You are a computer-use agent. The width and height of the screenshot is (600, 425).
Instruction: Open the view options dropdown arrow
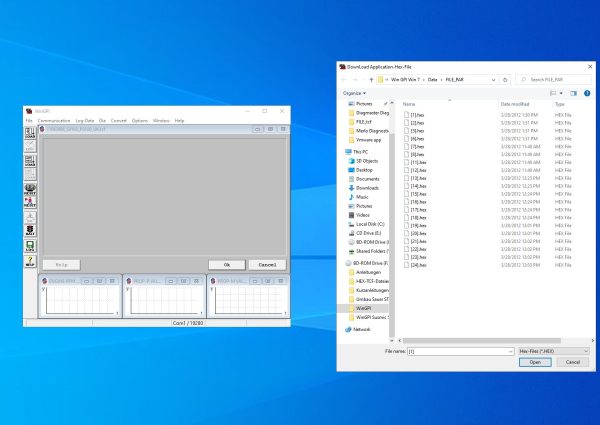pyautogui.click(x=561, y=93)
